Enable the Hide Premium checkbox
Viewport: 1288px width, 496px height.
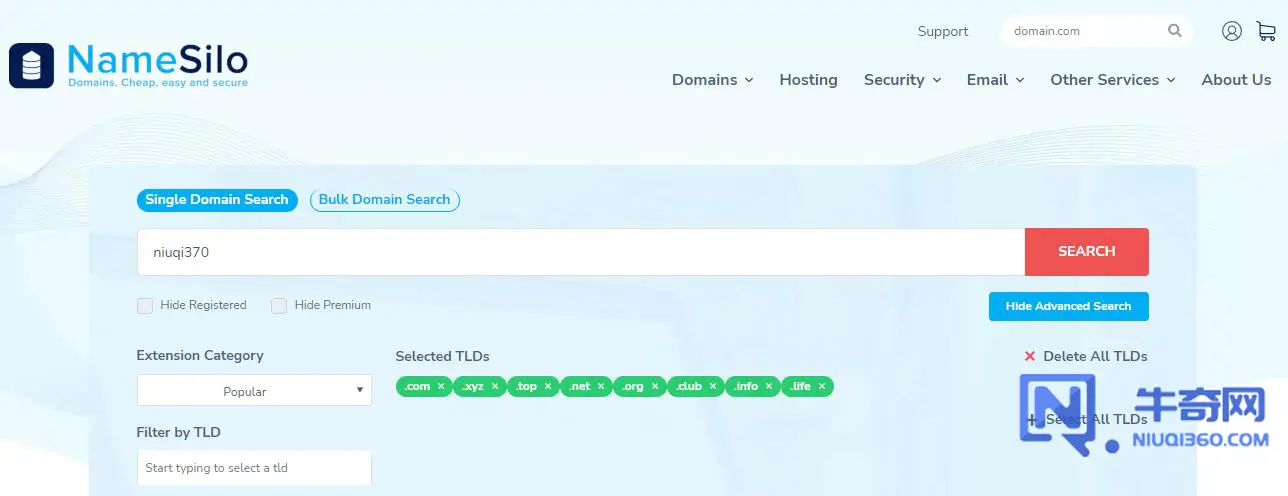click(x=279, y=306)
